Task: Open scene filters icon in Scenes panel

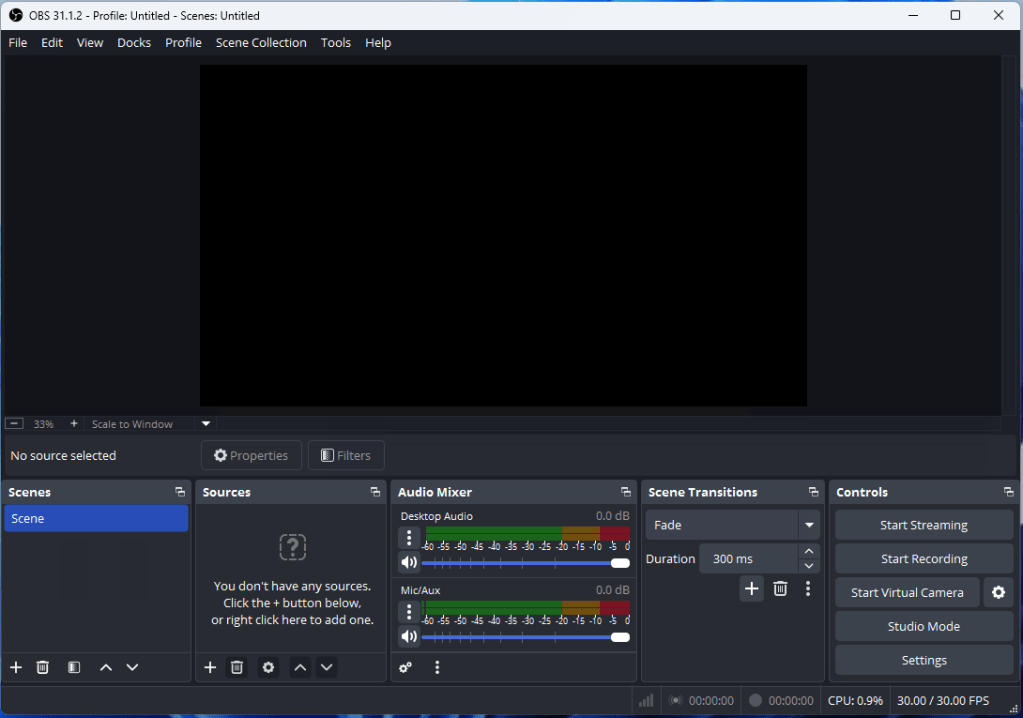Action: (x=74, y=667)
